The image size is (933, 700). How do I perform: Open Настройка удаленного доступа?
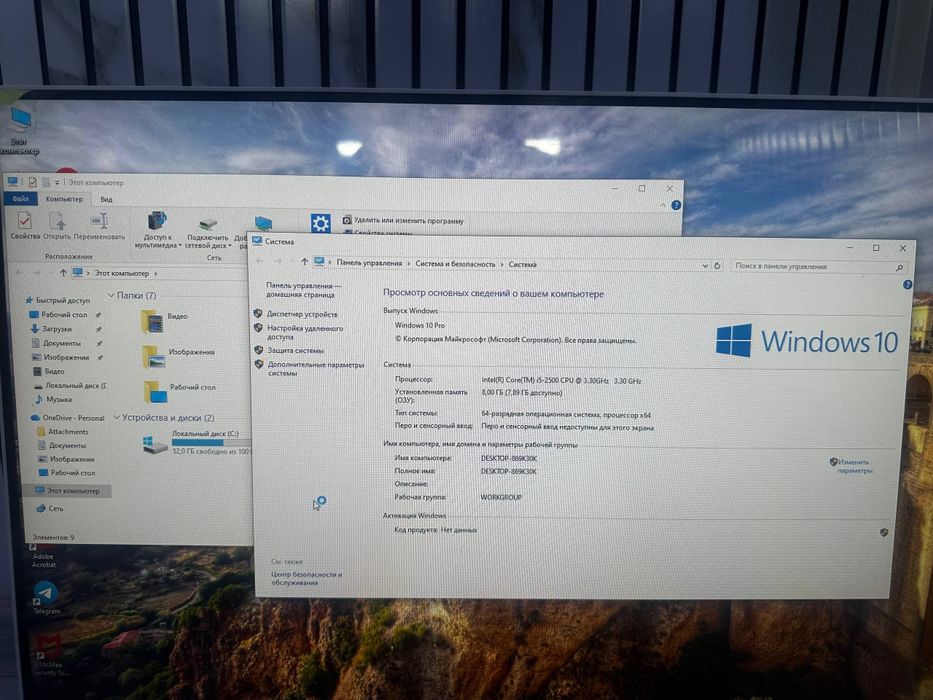tap(305, 332)
